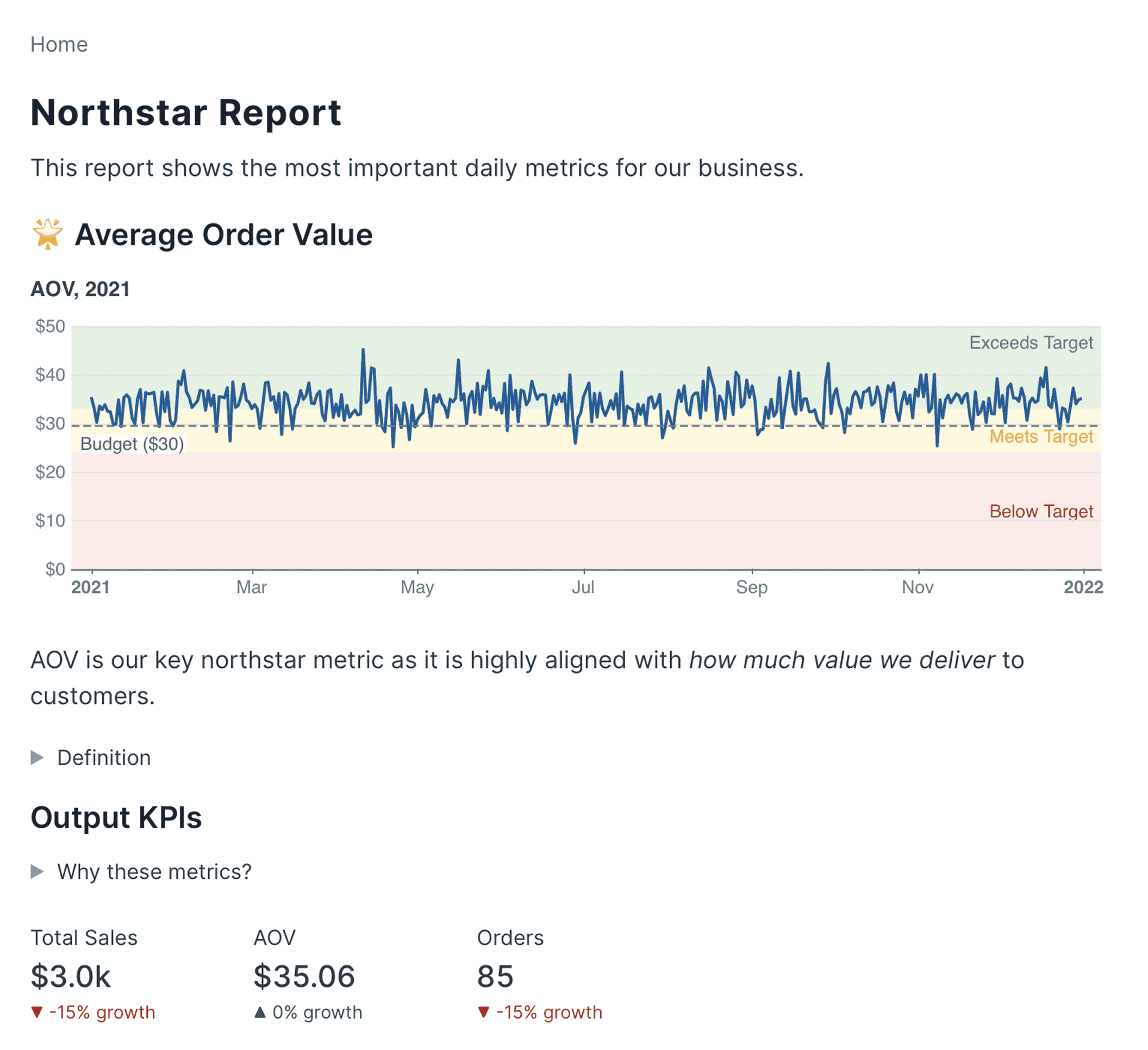Viewport: 1148px width, 1050px height.
Task: Expand the Definition disclosure triangle
Action: tap(38, 757)
